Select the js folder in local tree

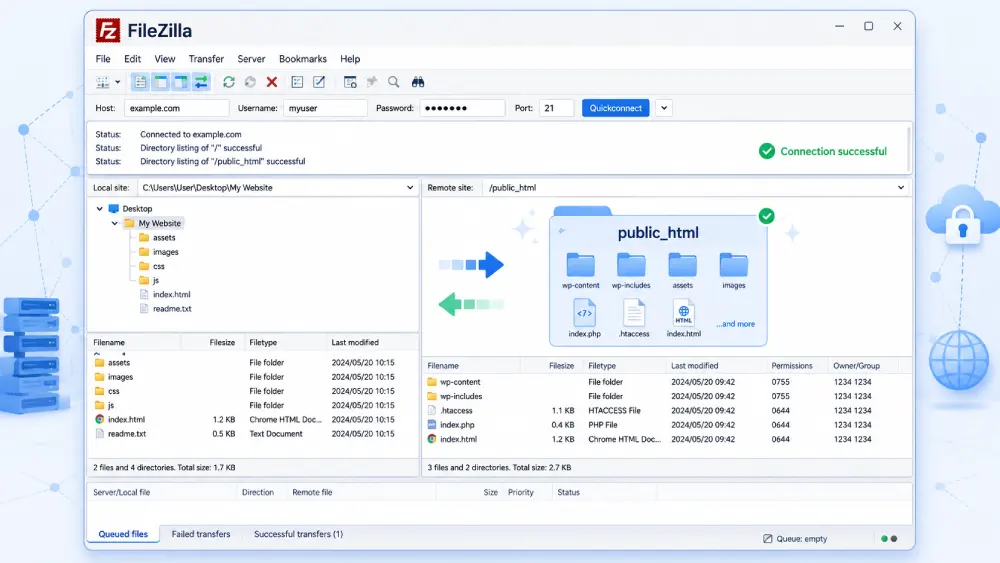click(x=156, y=281)
